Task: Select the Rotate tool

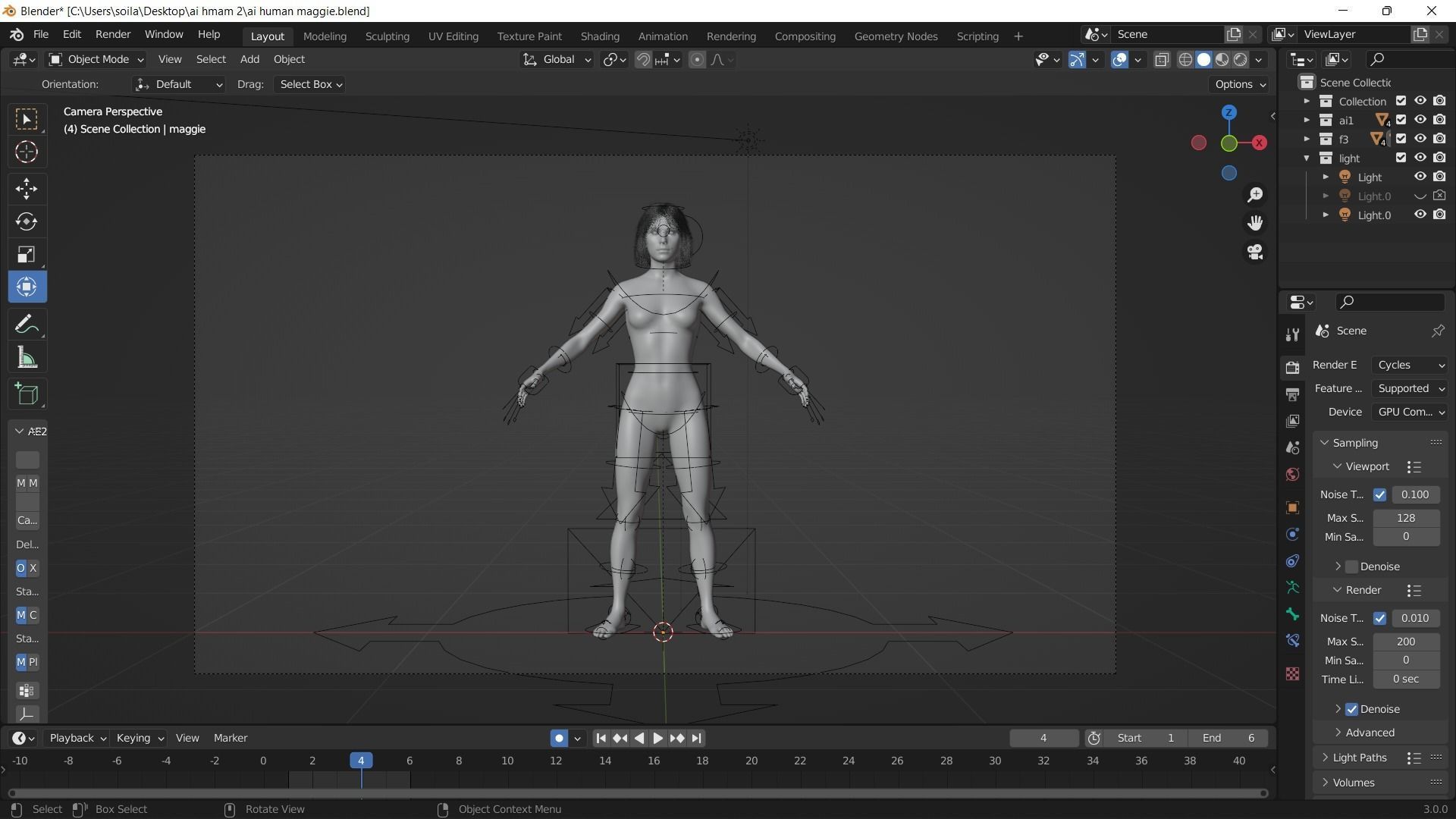Action: point(26,221)
